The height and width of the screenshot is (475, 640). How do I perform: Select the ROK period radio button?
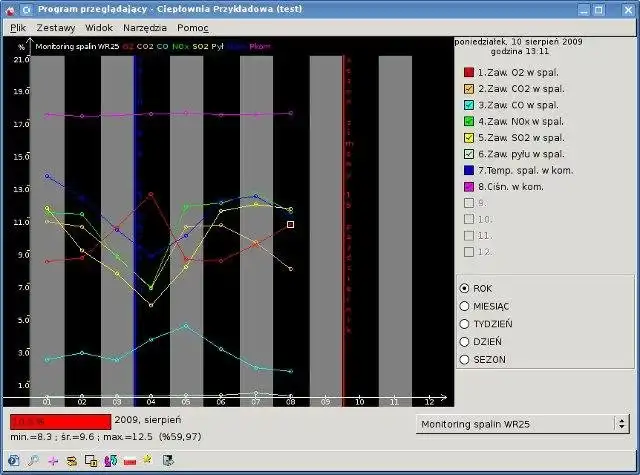click(x=464, y=288)
